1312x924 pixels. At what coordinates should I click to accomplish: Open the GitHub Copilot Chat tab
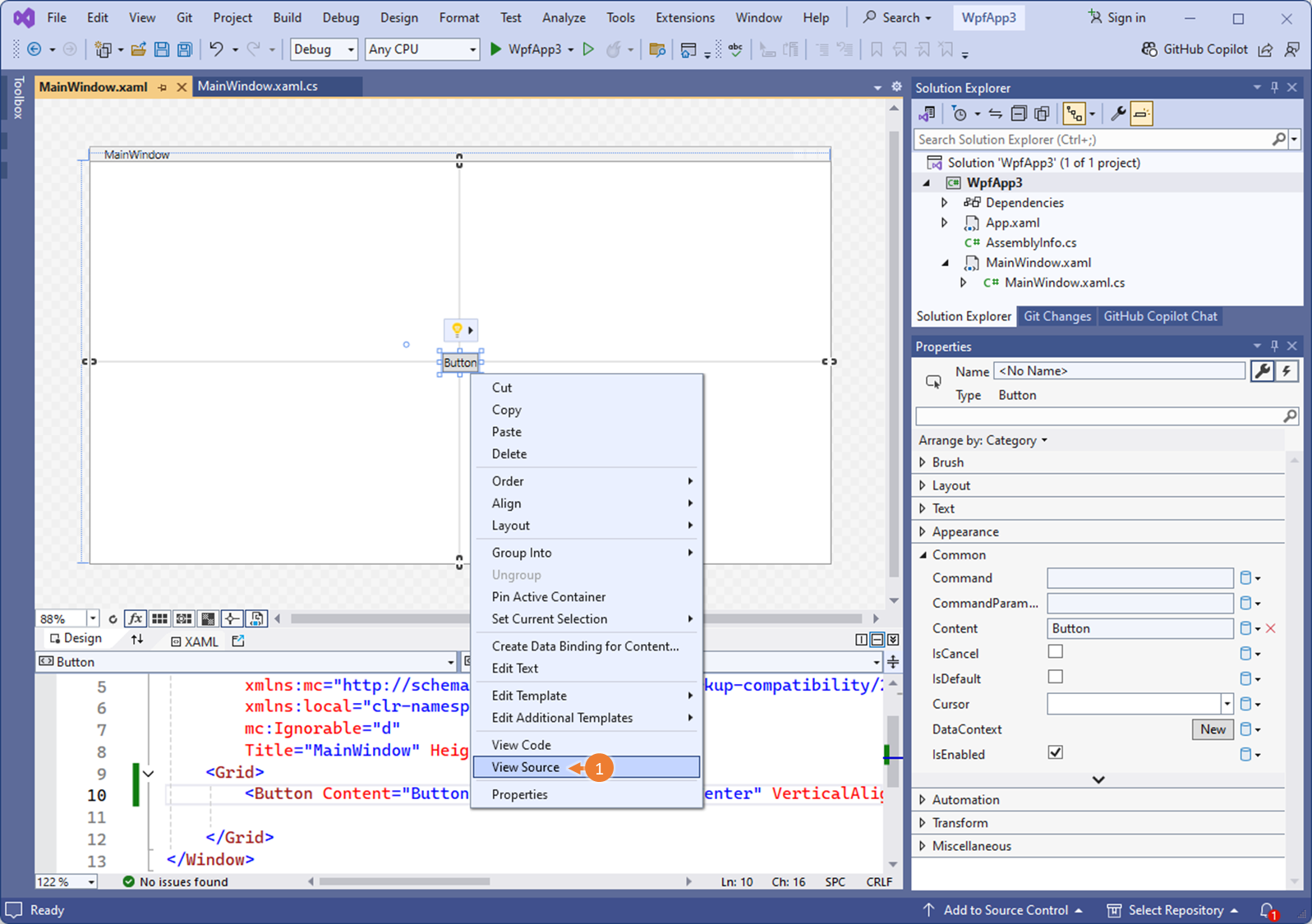tap(1160, 316)
